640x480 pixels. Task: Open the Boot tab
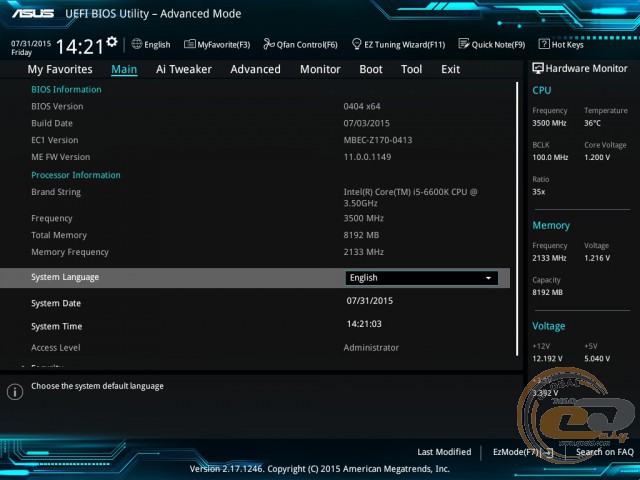[371, 69]
